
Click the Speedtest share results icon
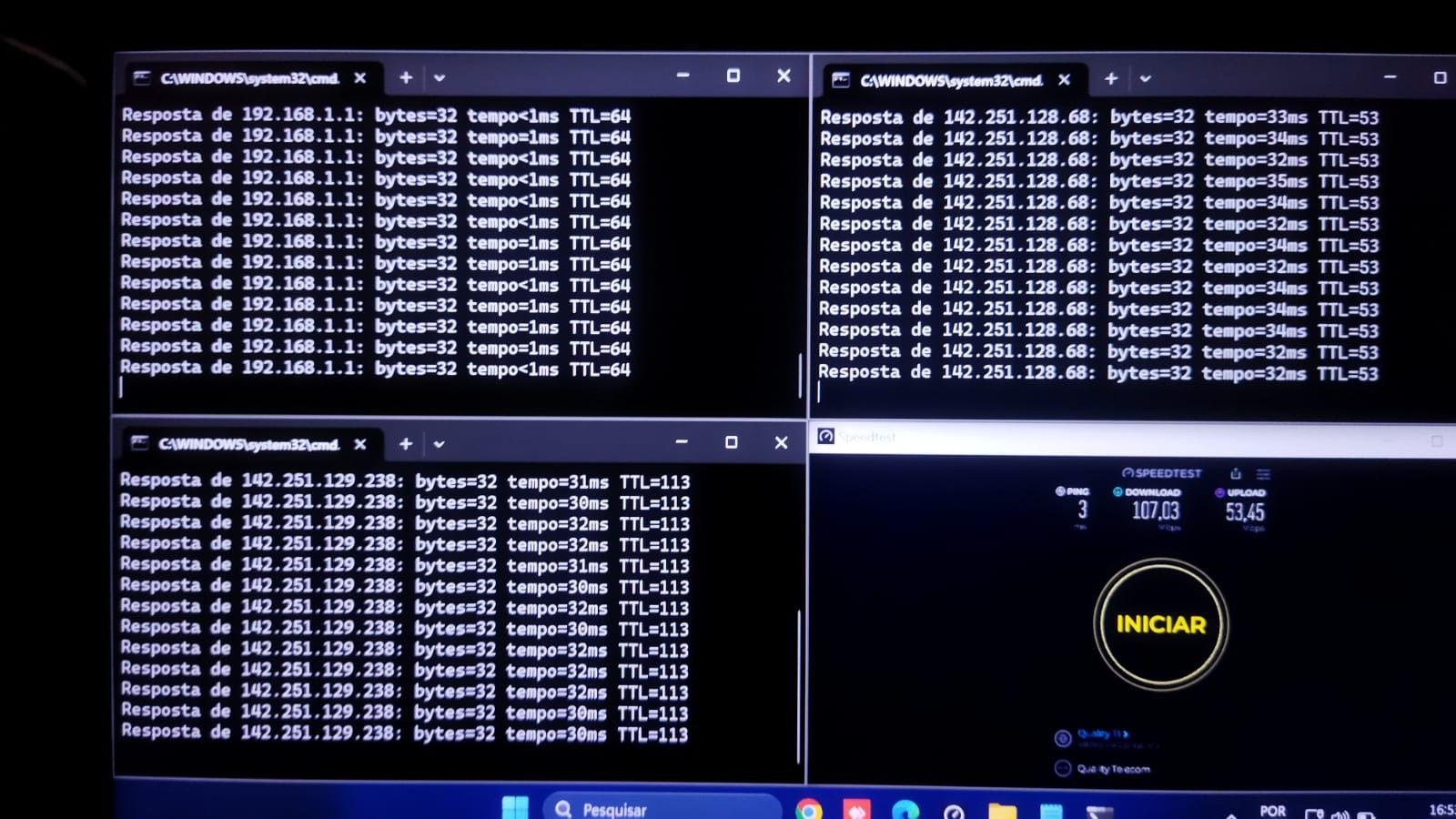1235,473
